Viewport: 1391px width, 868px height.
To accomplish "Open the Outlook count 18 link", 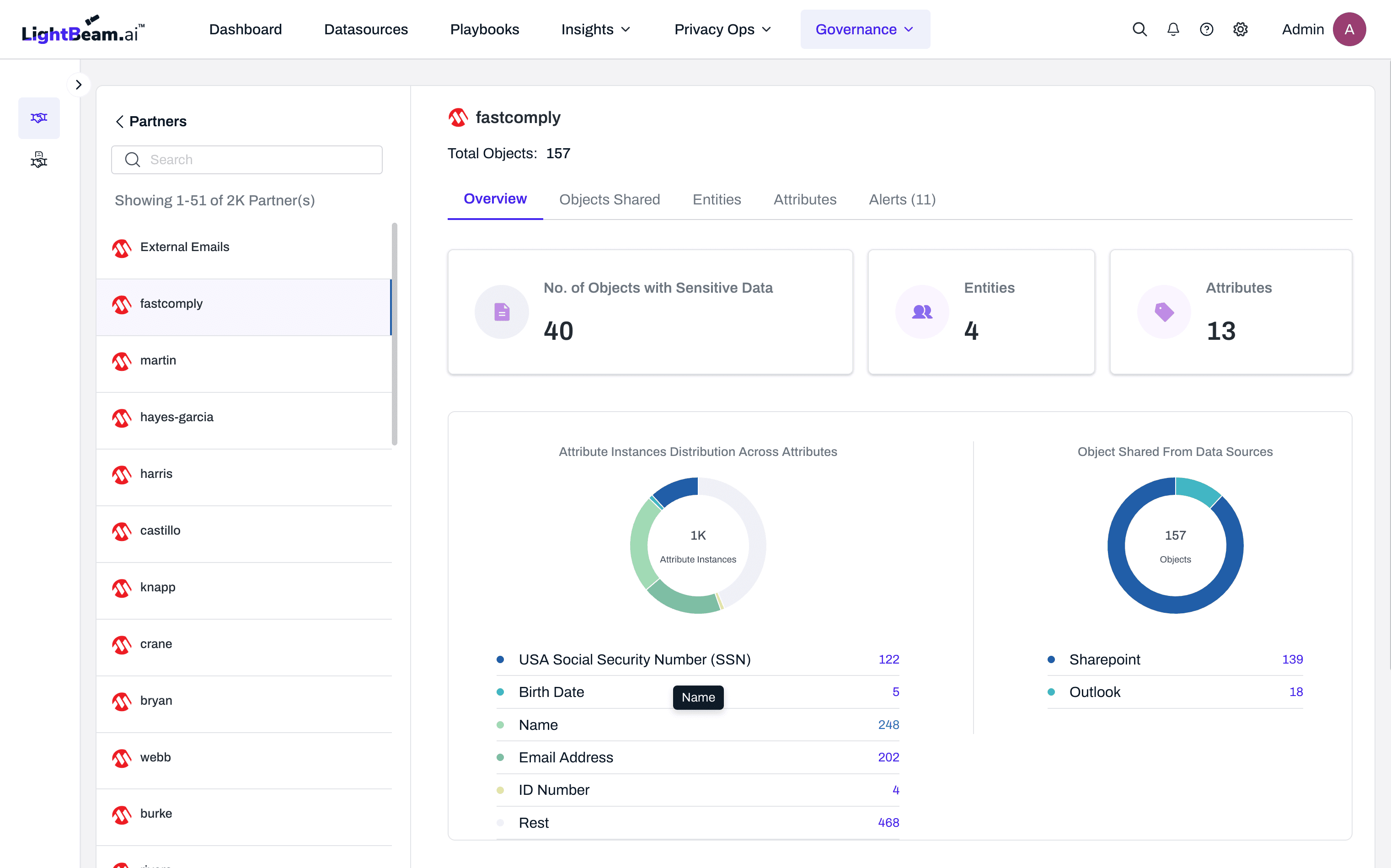I will point(1296,692).
